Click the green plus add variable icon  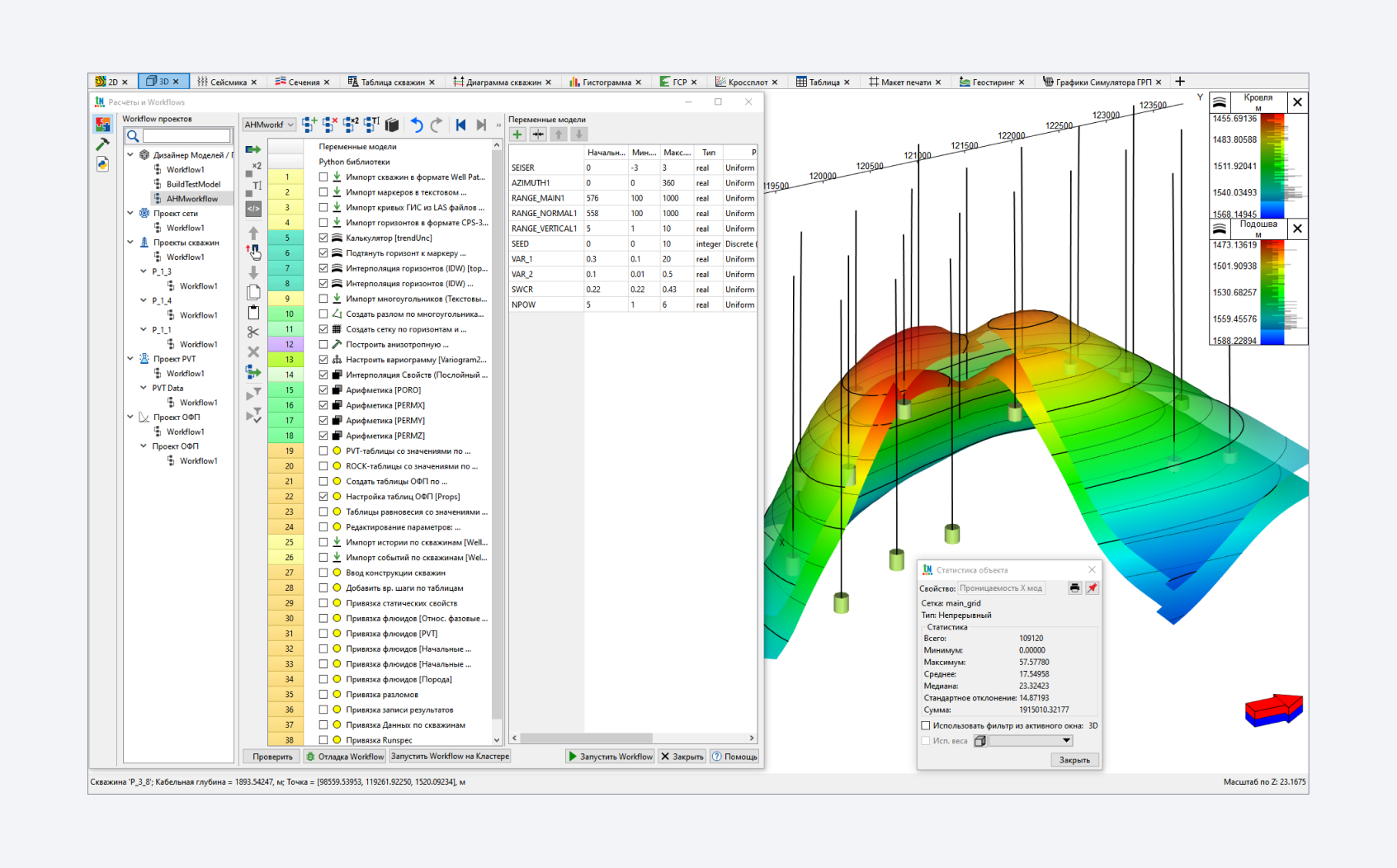click(x=517, y=134)
